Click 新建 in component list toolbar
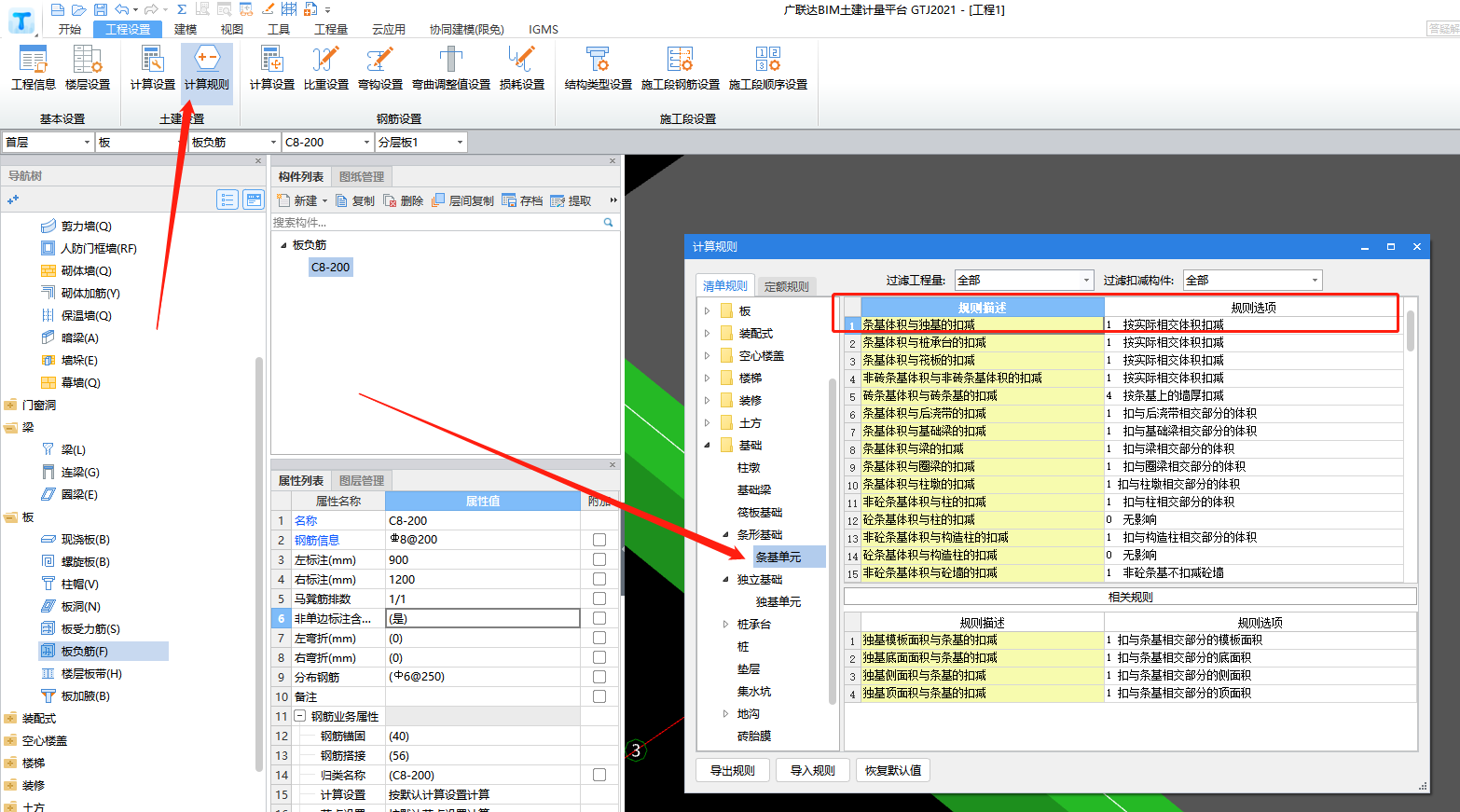Screen dimensions: 1460x812 point(298,200)
